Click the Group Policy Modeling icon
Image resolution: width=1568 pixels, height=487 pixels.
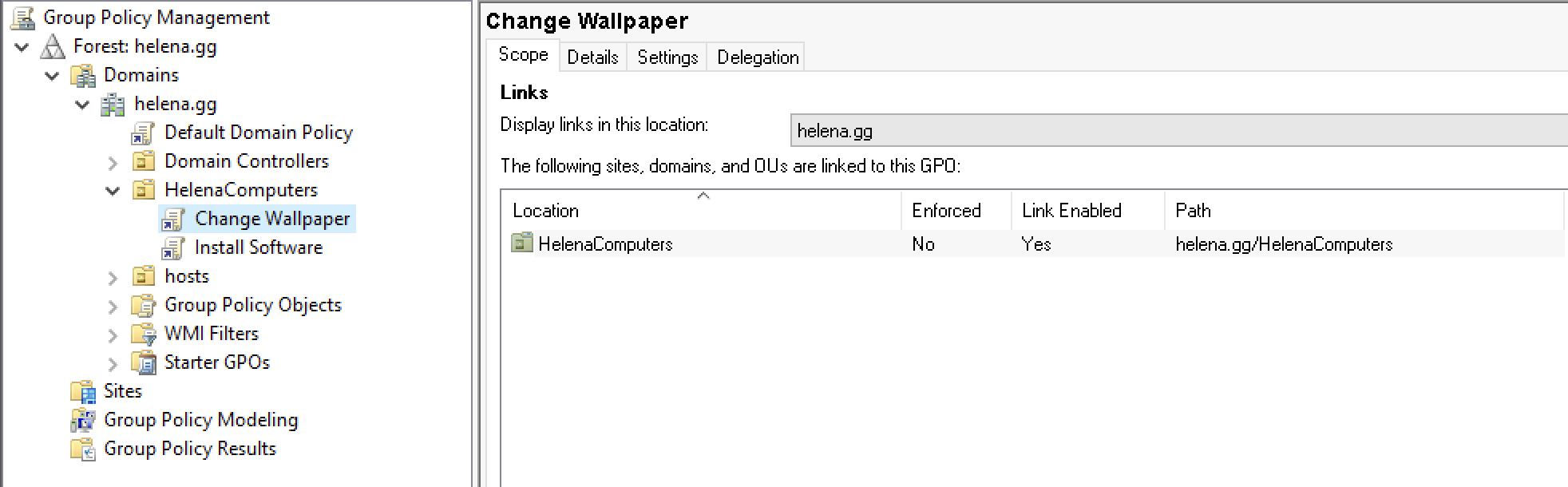[83, 420]
